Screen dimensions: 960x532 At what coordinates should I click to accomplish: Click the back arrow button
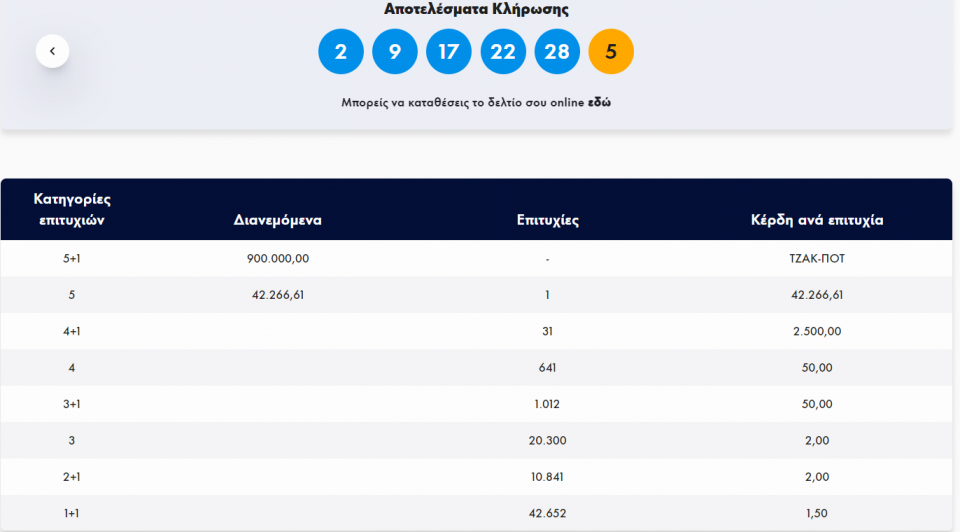pyautogui.click(x=52, y=51)
